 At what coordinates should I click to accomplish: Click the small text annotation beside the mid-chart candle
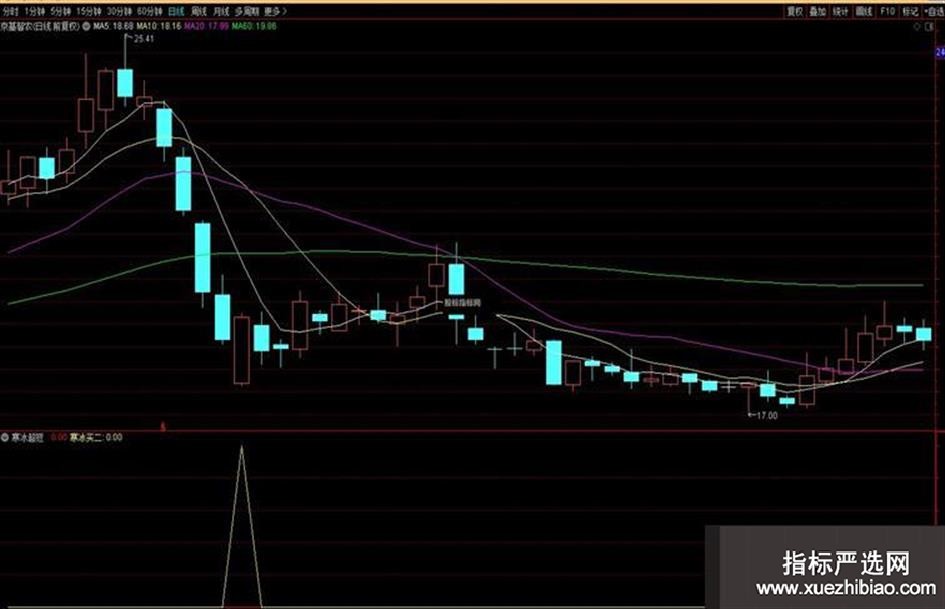coord(462,303)
